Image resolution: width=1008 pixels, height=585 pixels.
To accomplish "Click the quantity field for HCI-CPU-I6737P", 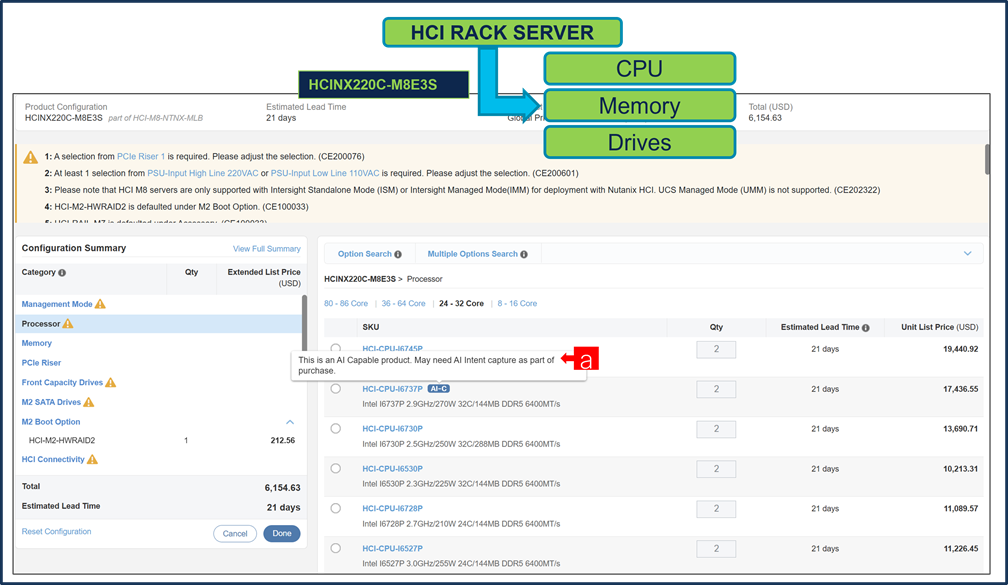I will 716,389.
